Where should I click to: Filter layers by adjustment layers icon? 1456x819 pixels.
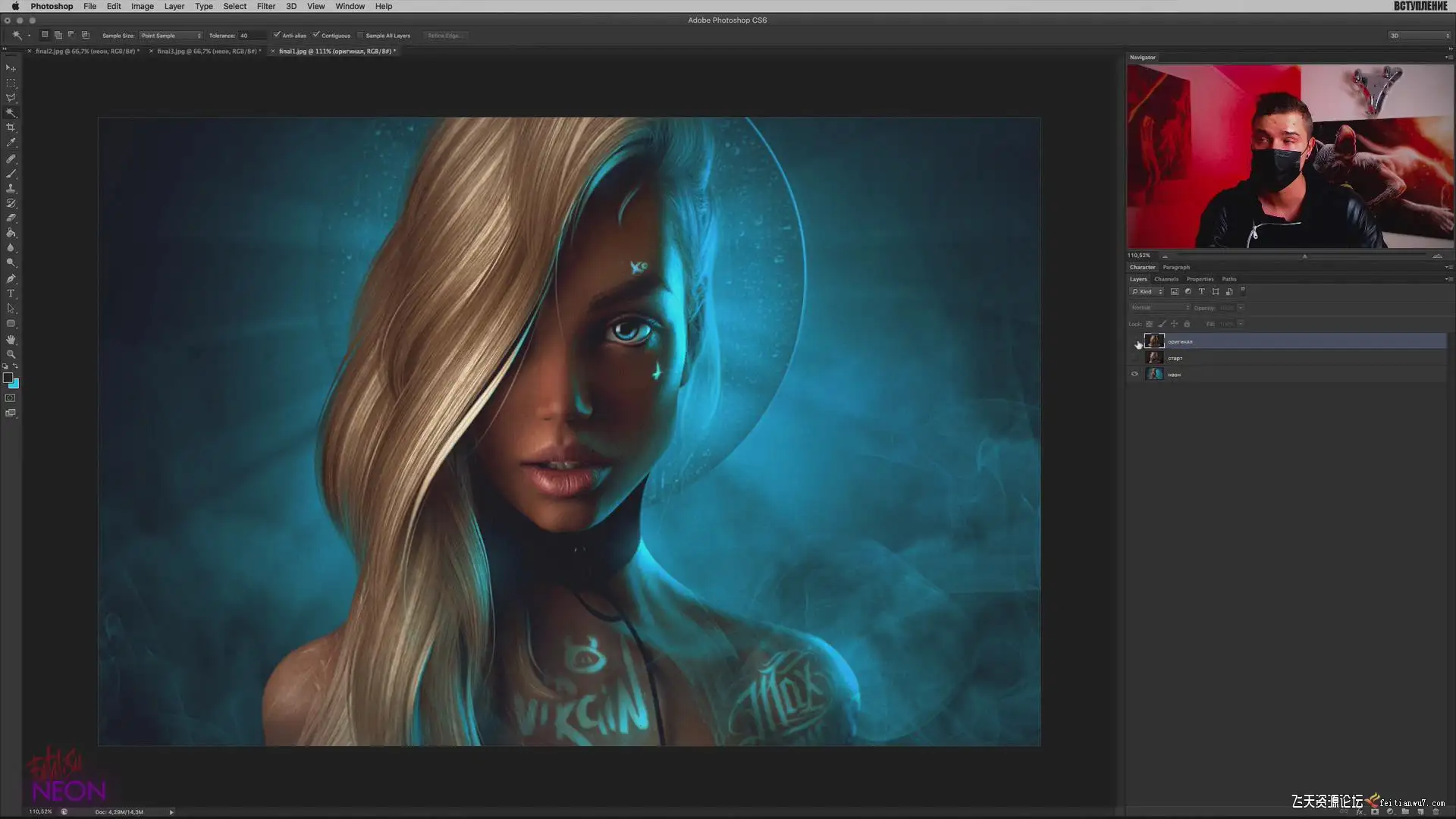(1188, 291)
